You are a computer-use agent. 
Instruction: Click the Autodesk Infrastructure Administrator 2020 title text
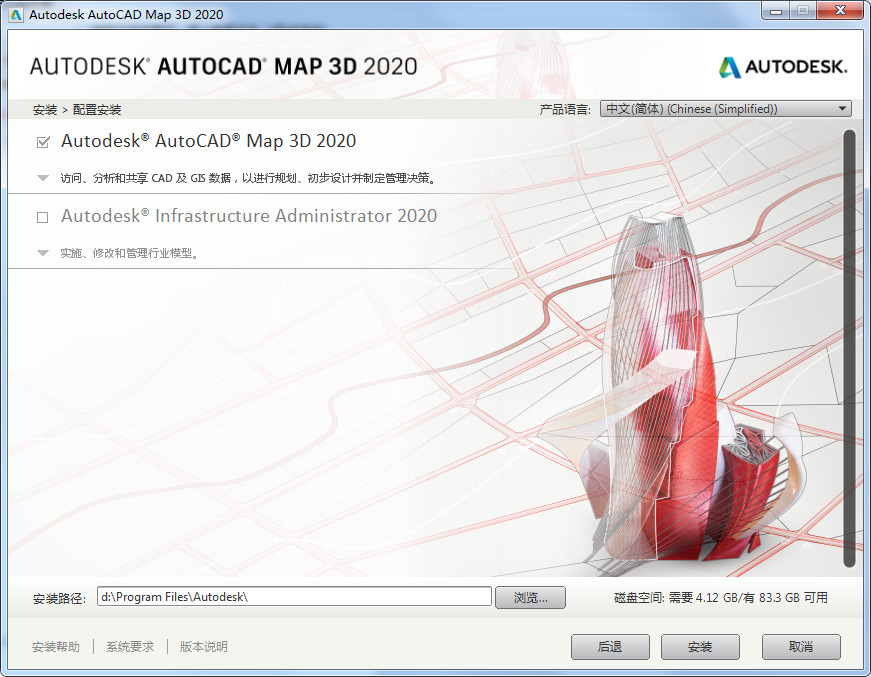(249, 216)
